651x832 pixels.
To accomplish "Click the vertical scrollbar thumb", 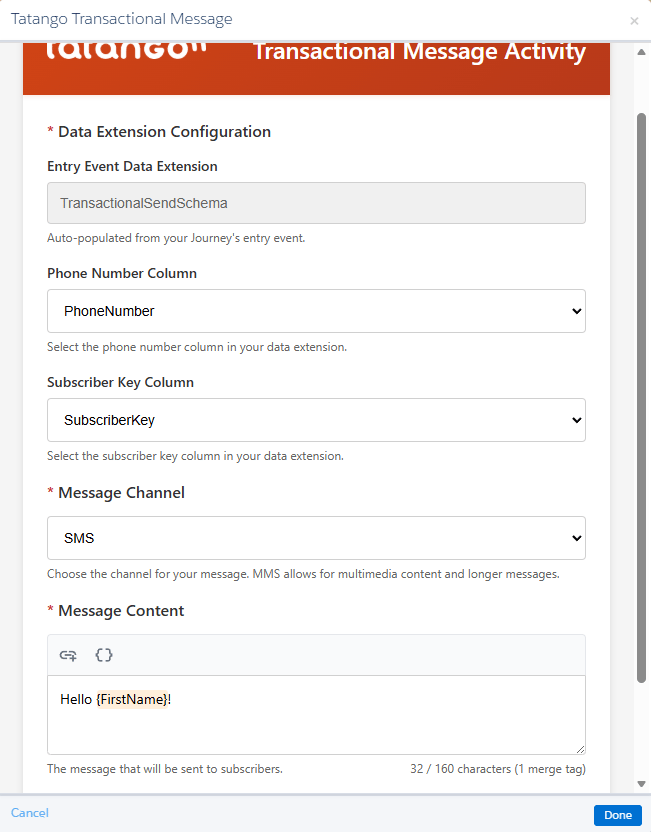I will [641, 398].
